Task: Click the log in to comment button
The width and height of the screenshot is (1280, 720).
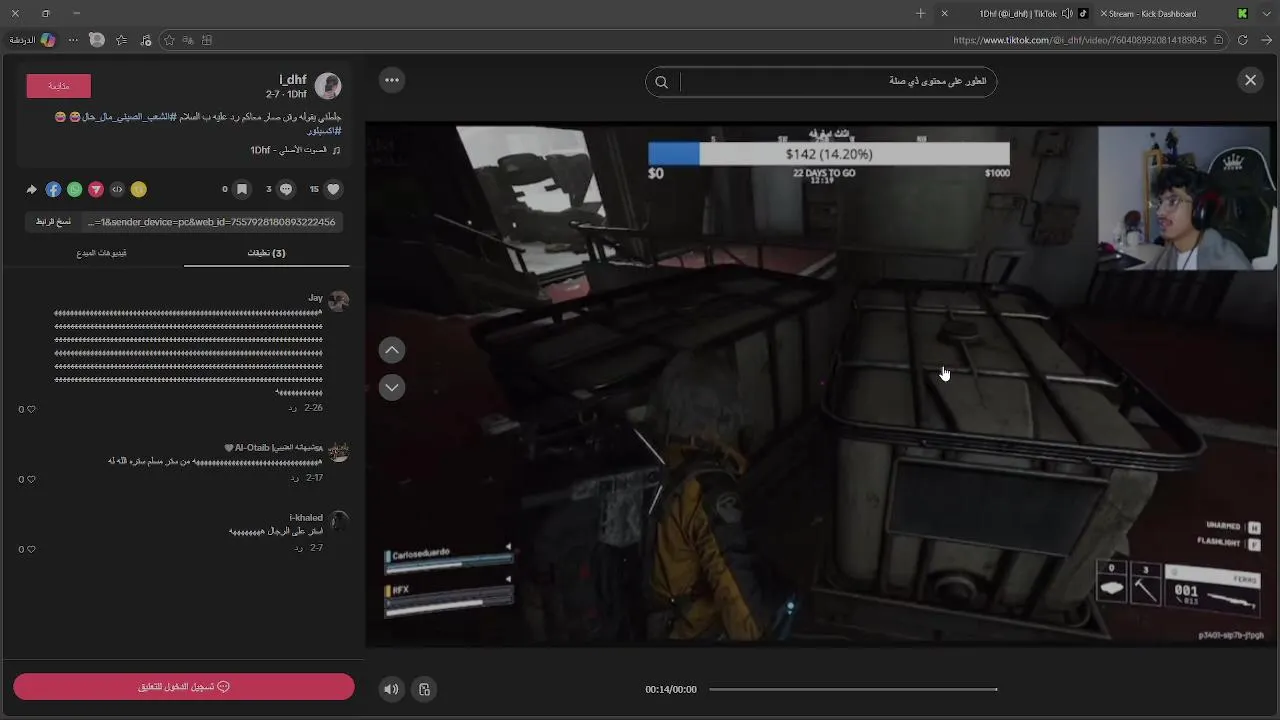Action: click(x=184, y=687)
